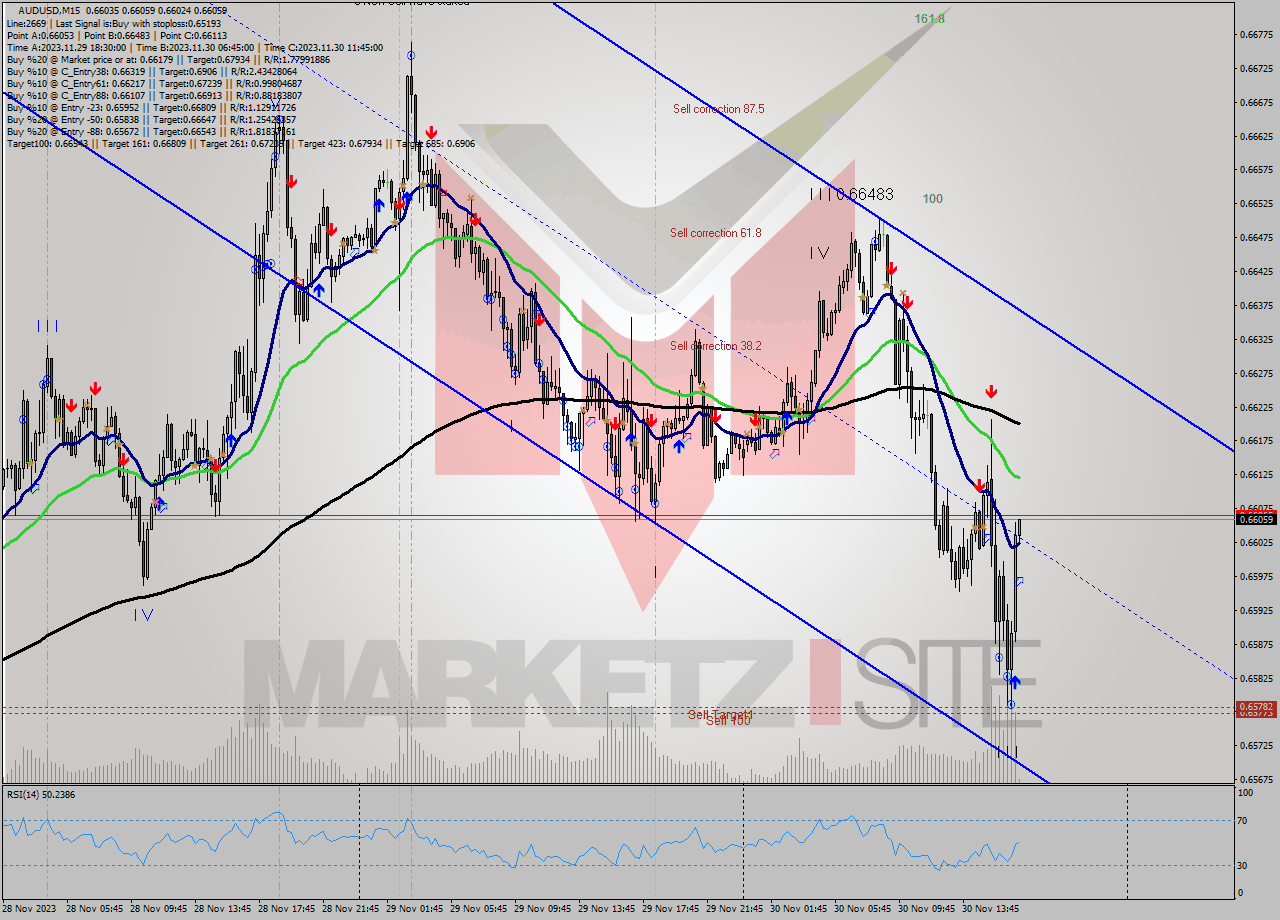1280x920 pixels.
Task: Select the Sell 100 label
Action: tap(728, 721)
